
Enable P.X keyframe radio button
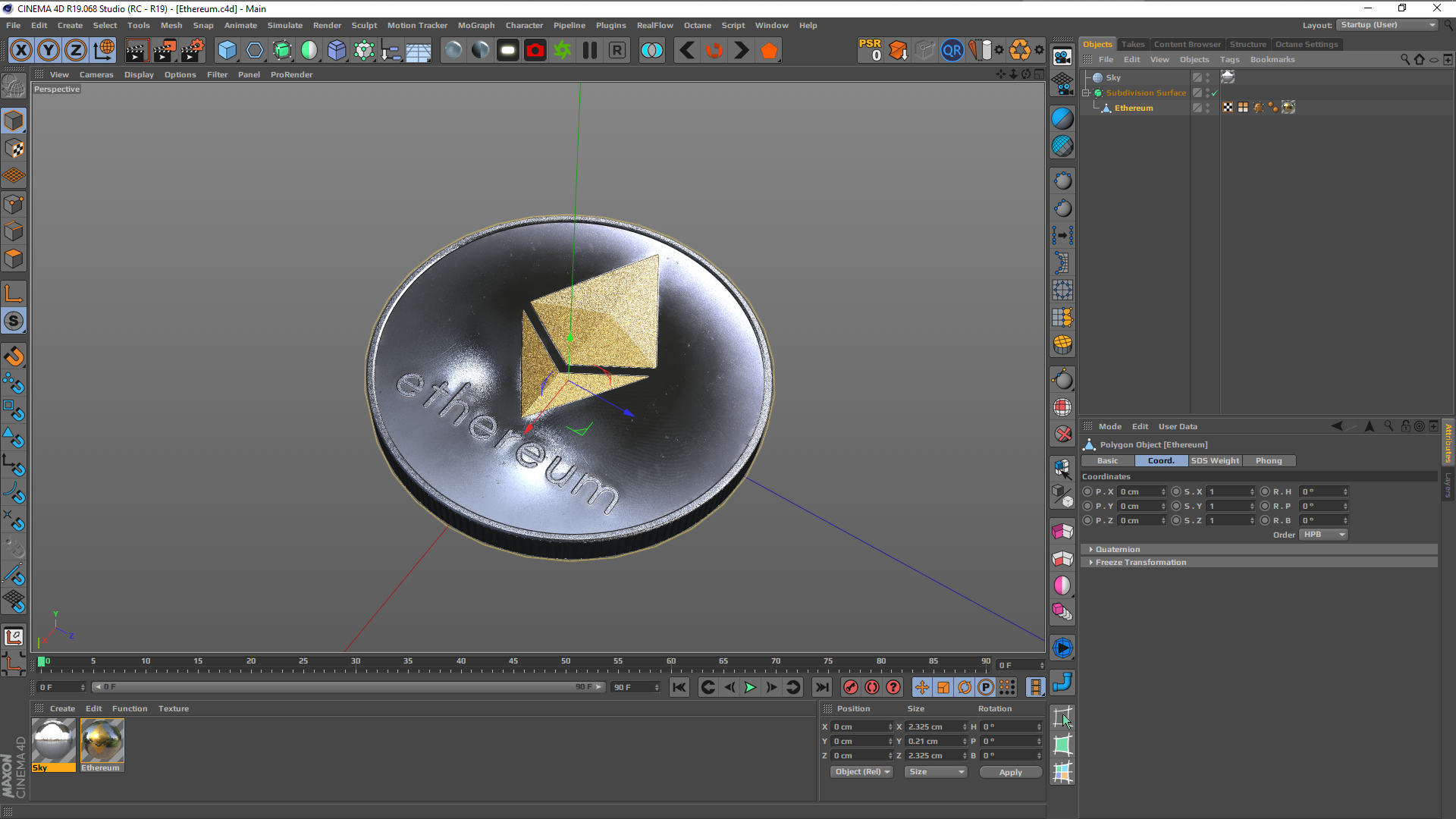click(x=1087, y=491)
